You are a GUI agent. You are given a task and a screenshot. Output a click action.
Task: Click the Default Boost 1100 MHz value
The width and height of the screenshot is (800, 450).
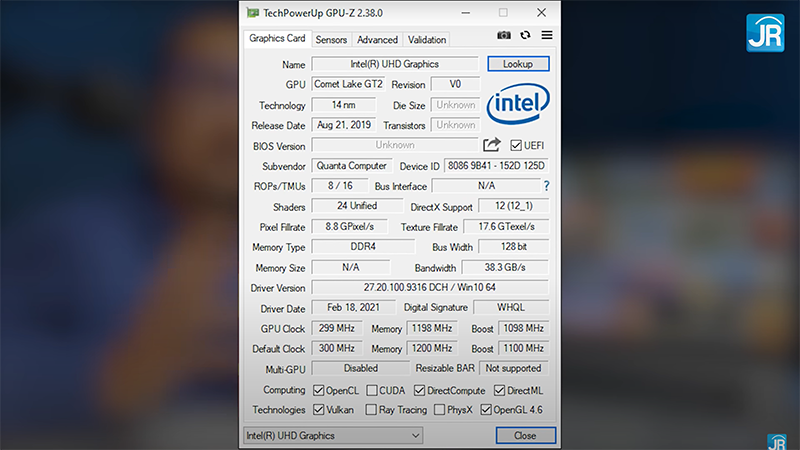coord(523,348)
